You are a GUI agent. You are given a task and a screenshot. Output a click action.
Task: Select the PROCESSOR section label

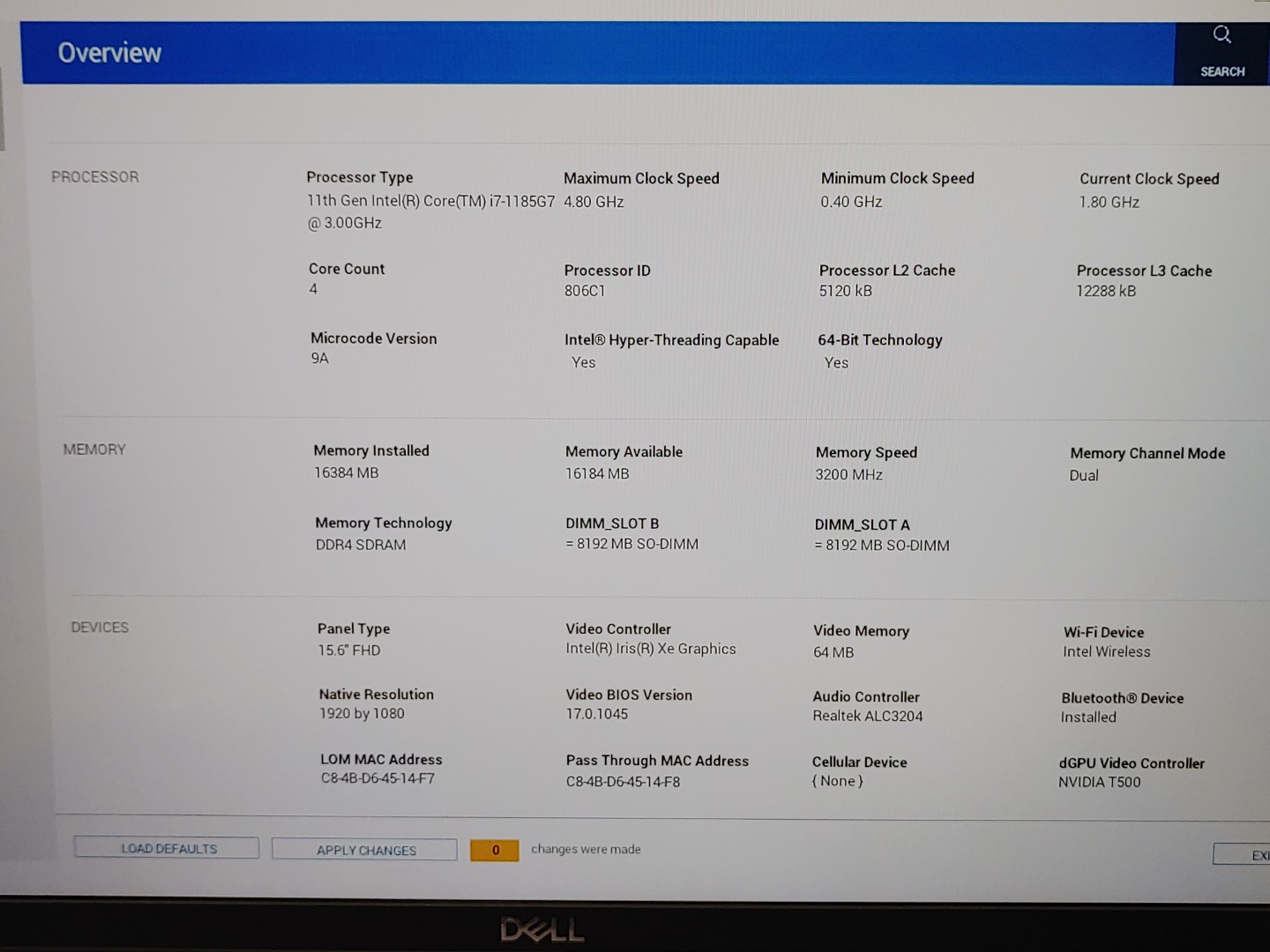pyautogui.click(x=95, y=177)
